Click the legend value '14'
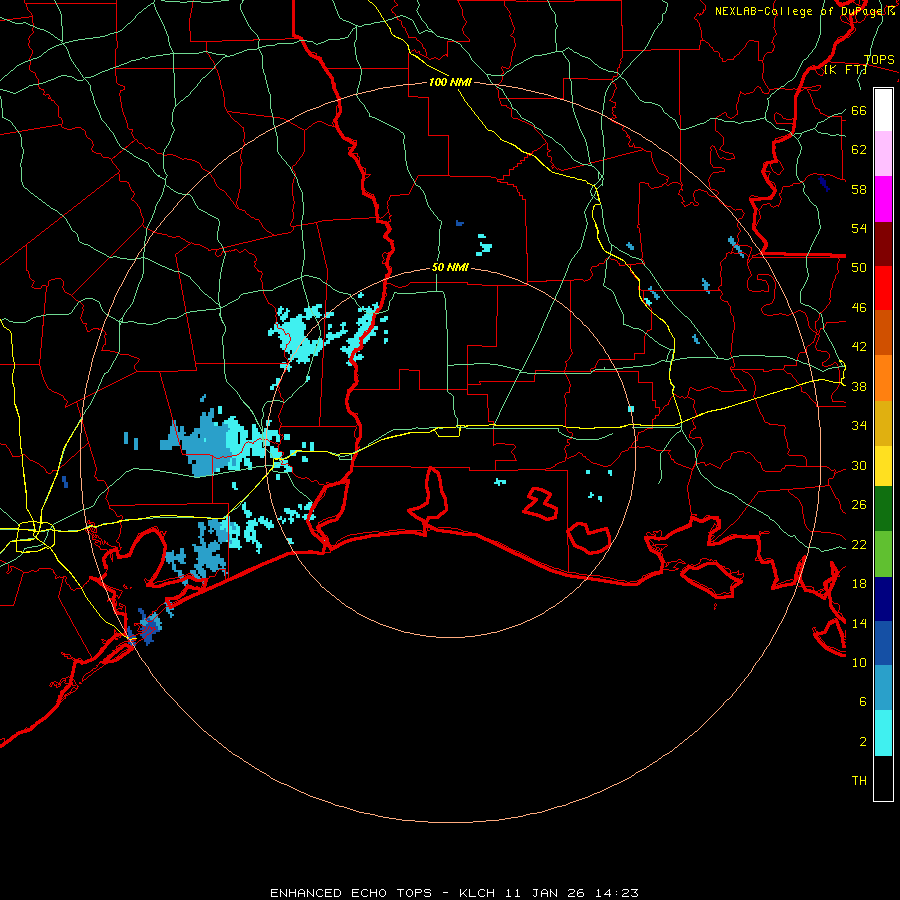The height and width of the screenshot is (900, 900). (x=859, y=623)
